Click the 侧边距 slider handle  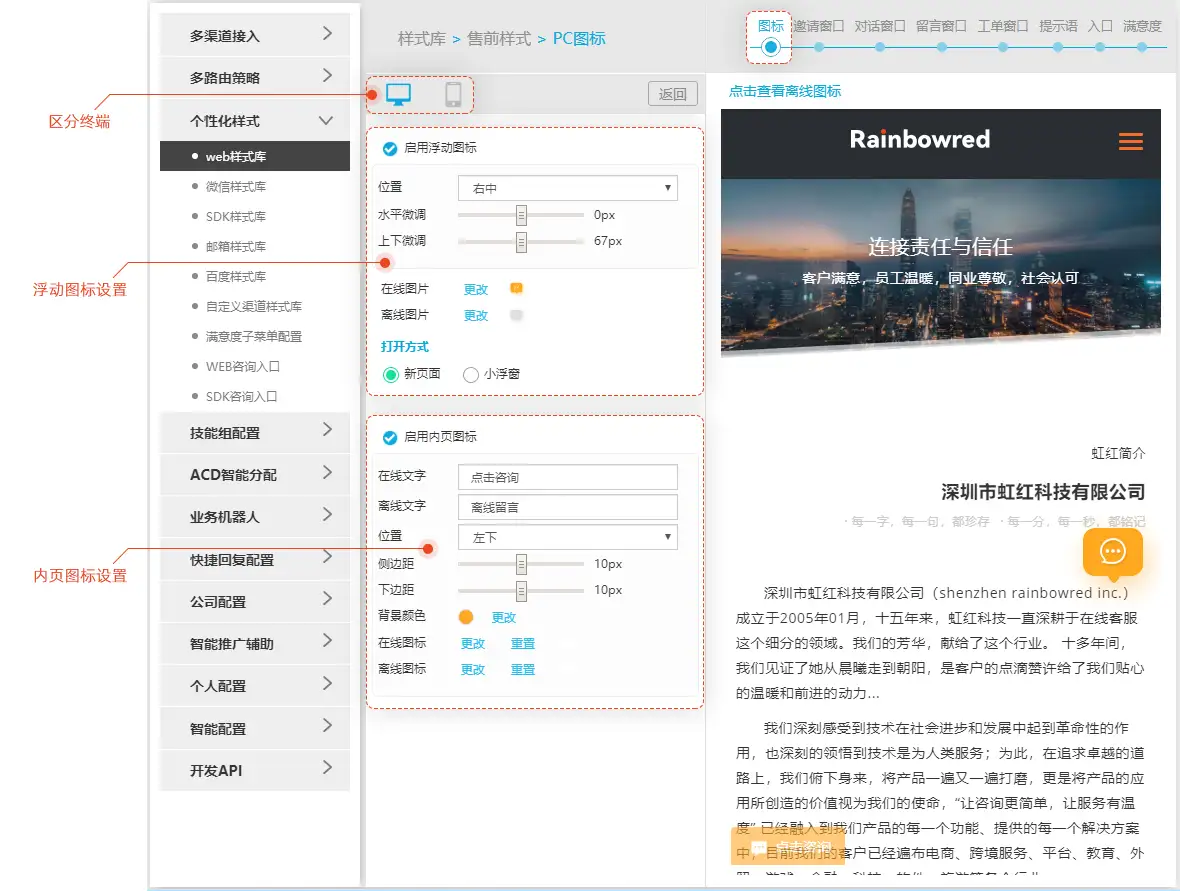click(521, 564)
